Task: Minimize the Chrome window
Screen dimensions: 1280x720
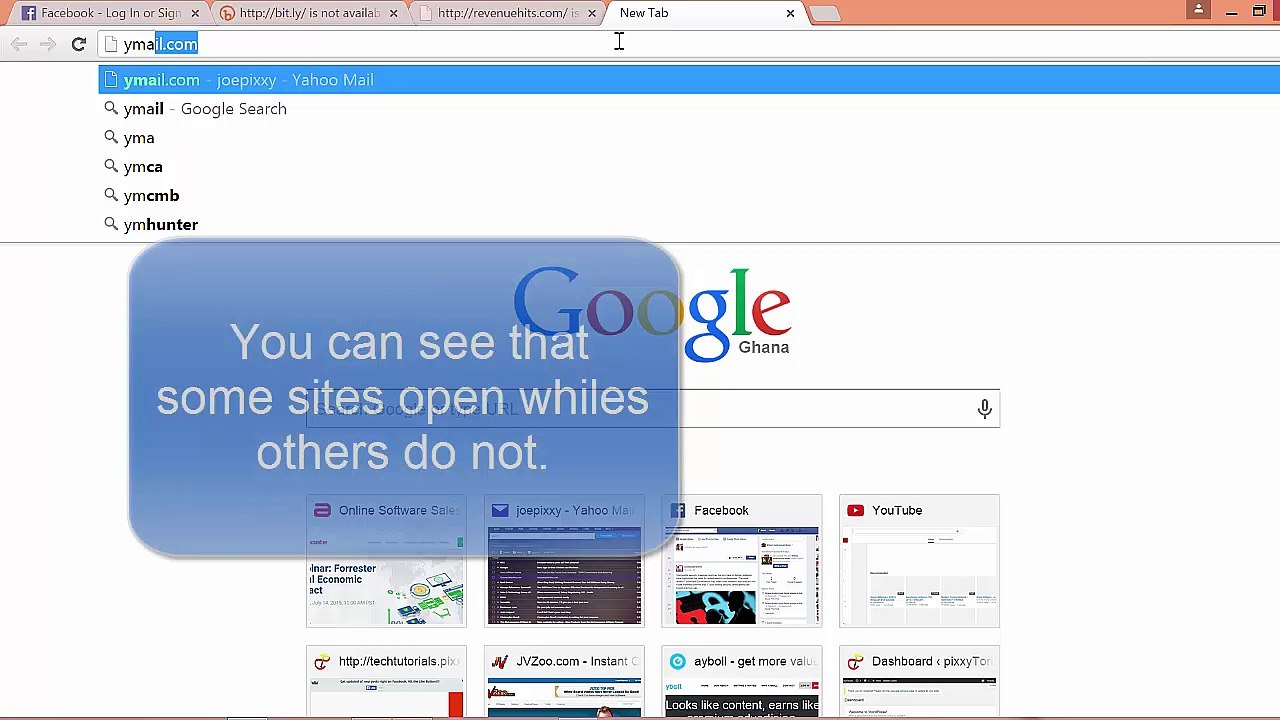Action: [x=1231, y=12]
